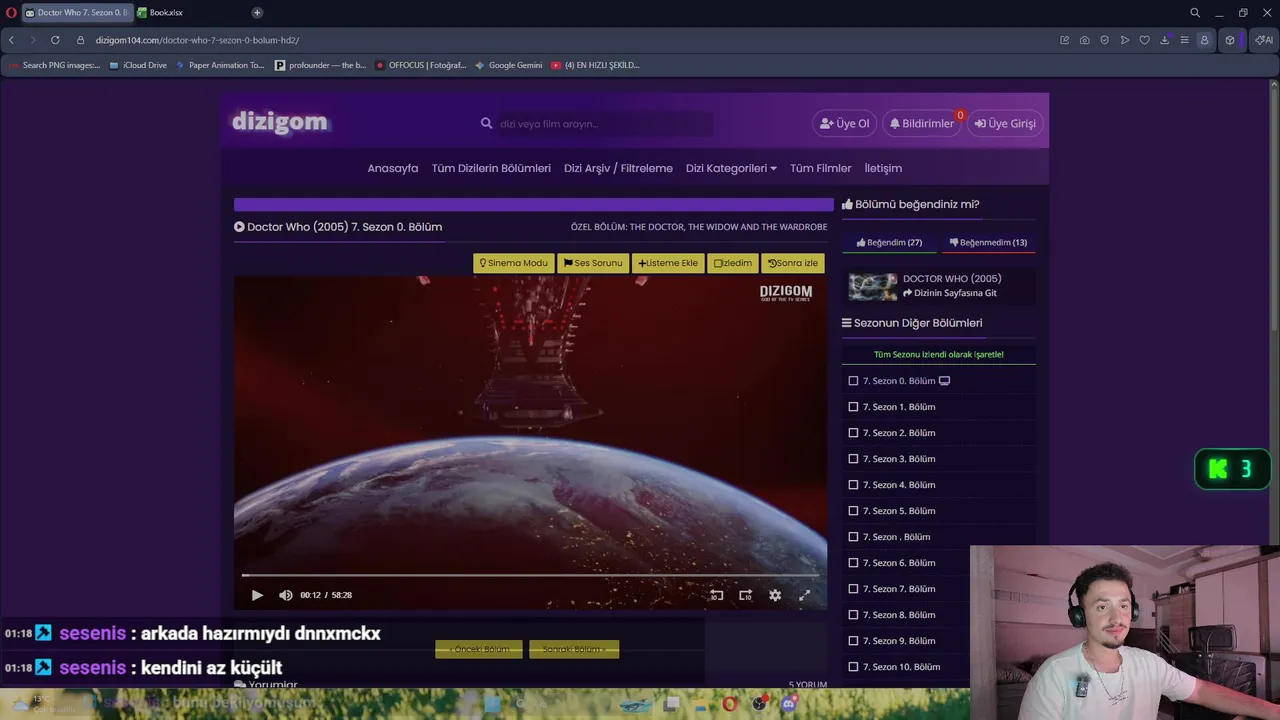Tick 7. Sezon 6. Bölüm checkbox
The height and width of the screenshot is (720, 1280).
tap(853, 563)
